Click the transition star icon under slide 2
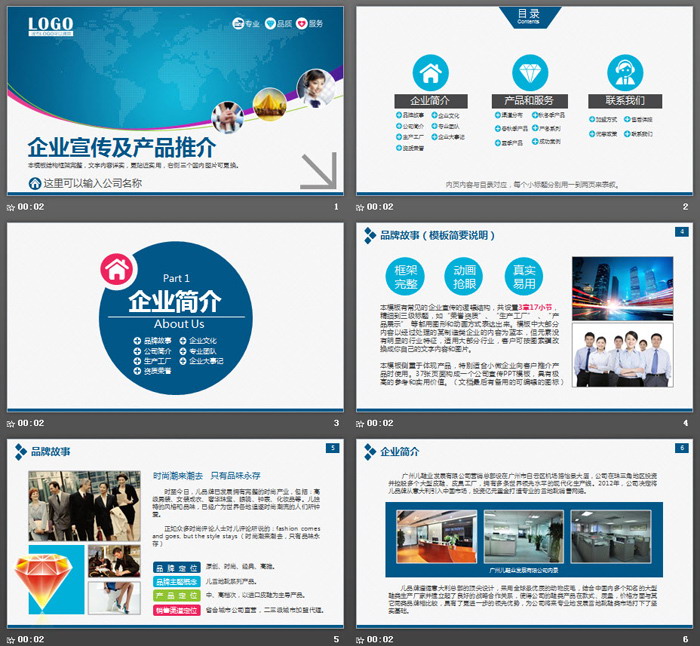This screenshot has height=646, width=700. tap(360, 207)
